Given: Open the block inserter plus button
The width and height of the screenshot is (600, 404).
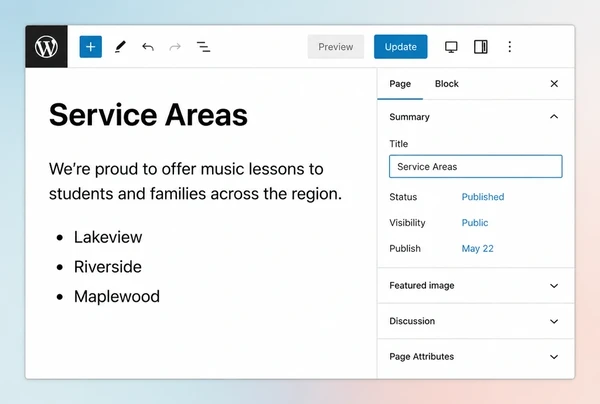Looking at the screenshot, I should [x=91, y=47].
